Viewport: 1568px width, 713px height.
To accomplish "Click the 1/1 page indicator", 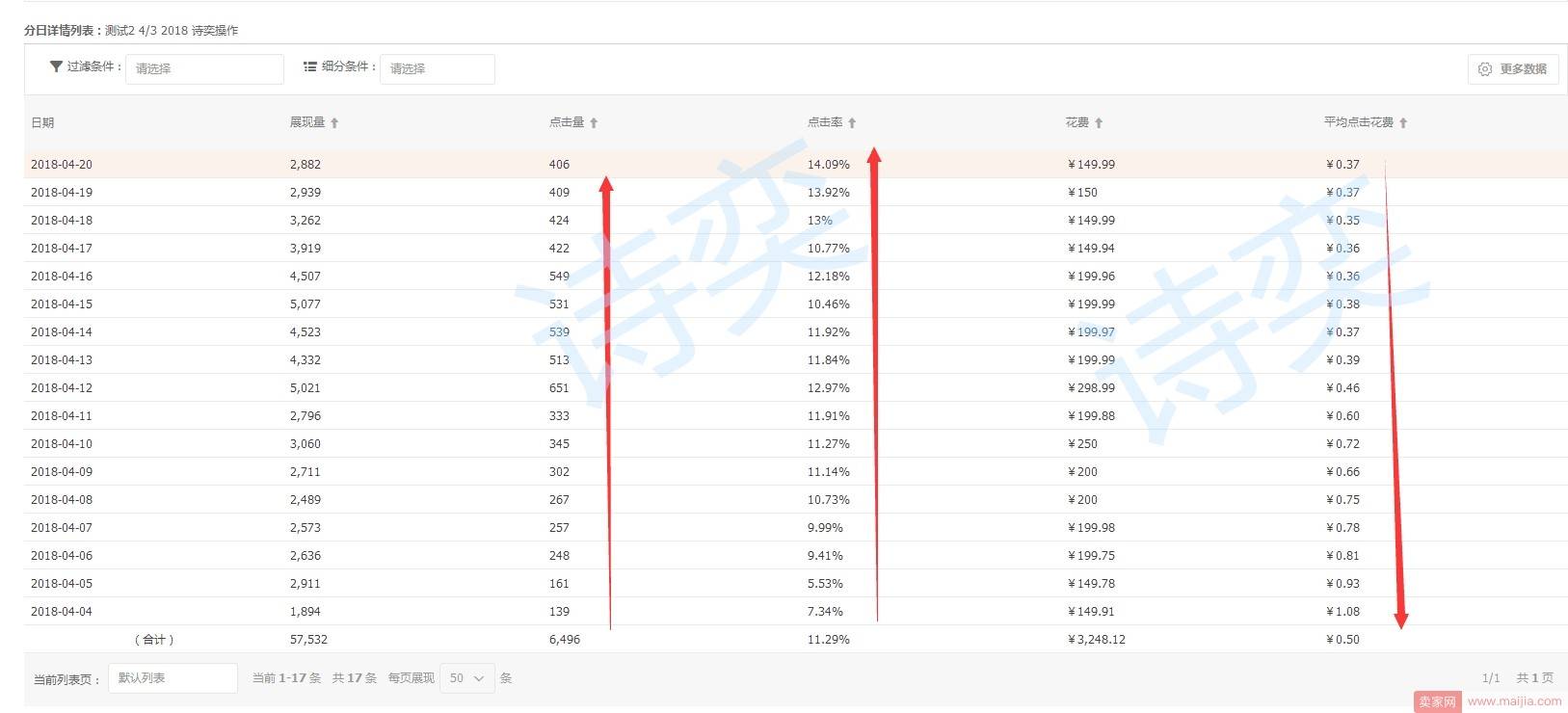I will click(x=1491, y=678).
